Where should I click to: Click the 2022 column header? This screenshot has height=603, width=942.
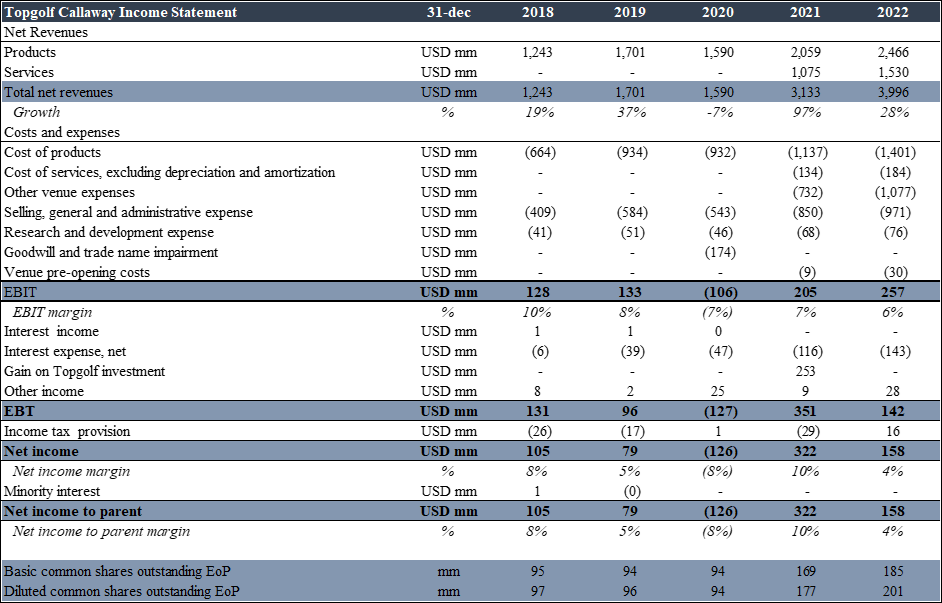pos(893,12)
